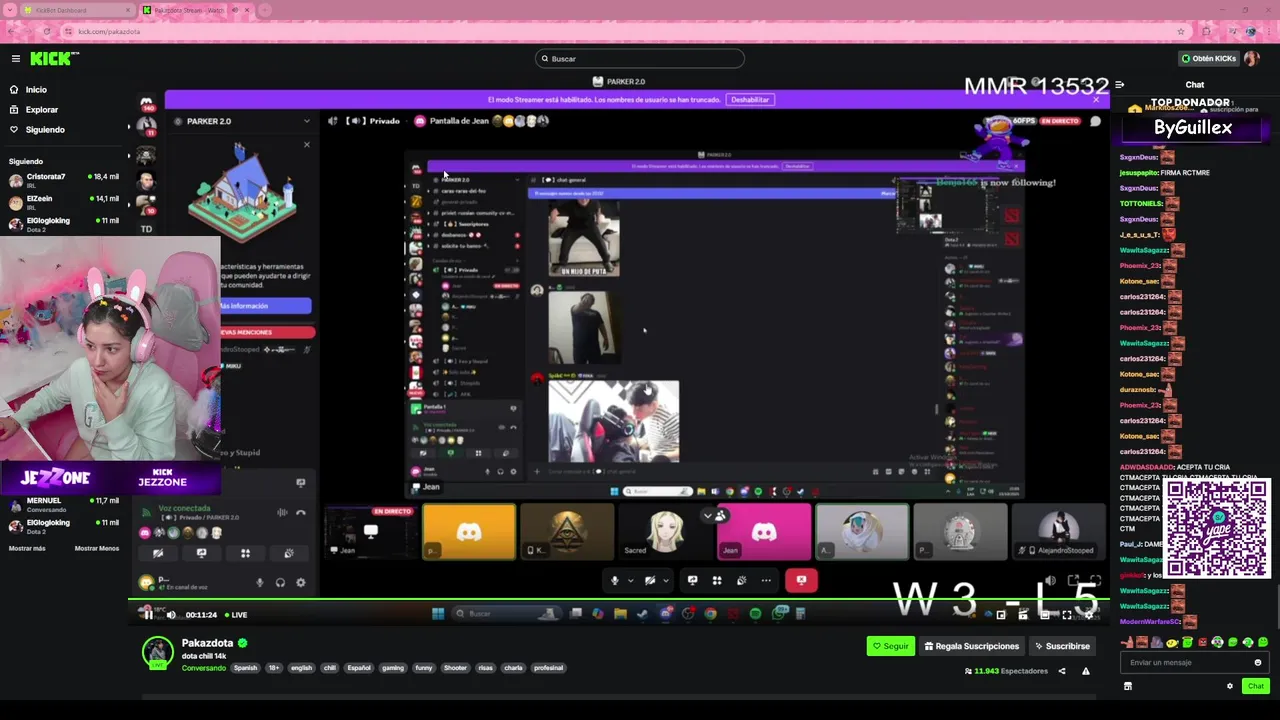Pause the stream playback
1280x720 pixels.
[148, 615]
